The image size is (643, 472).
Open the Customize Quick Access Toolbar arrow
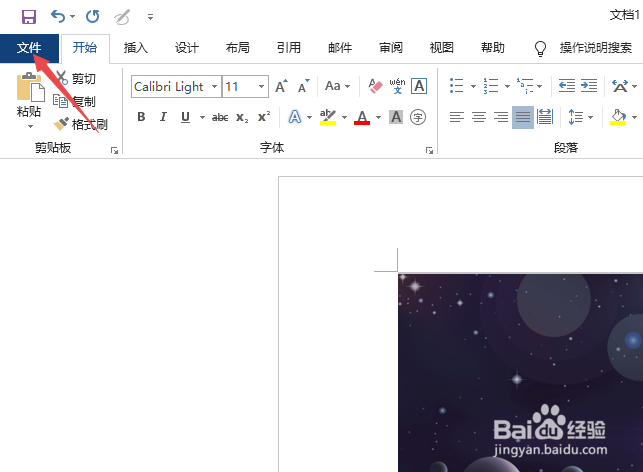tap(150, 17)
